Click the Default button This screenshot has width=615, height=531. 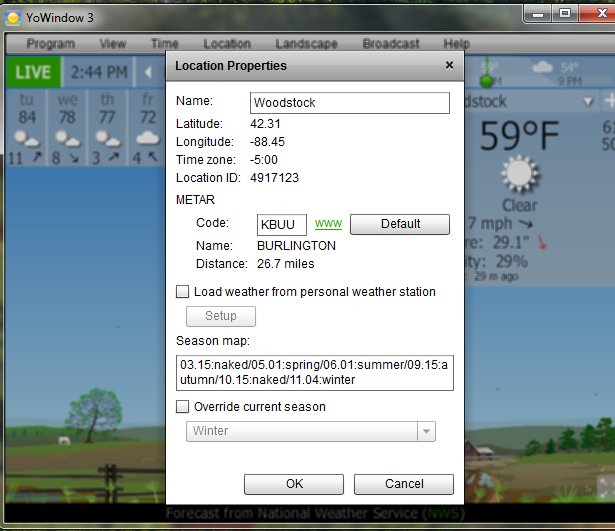point(400,224)
